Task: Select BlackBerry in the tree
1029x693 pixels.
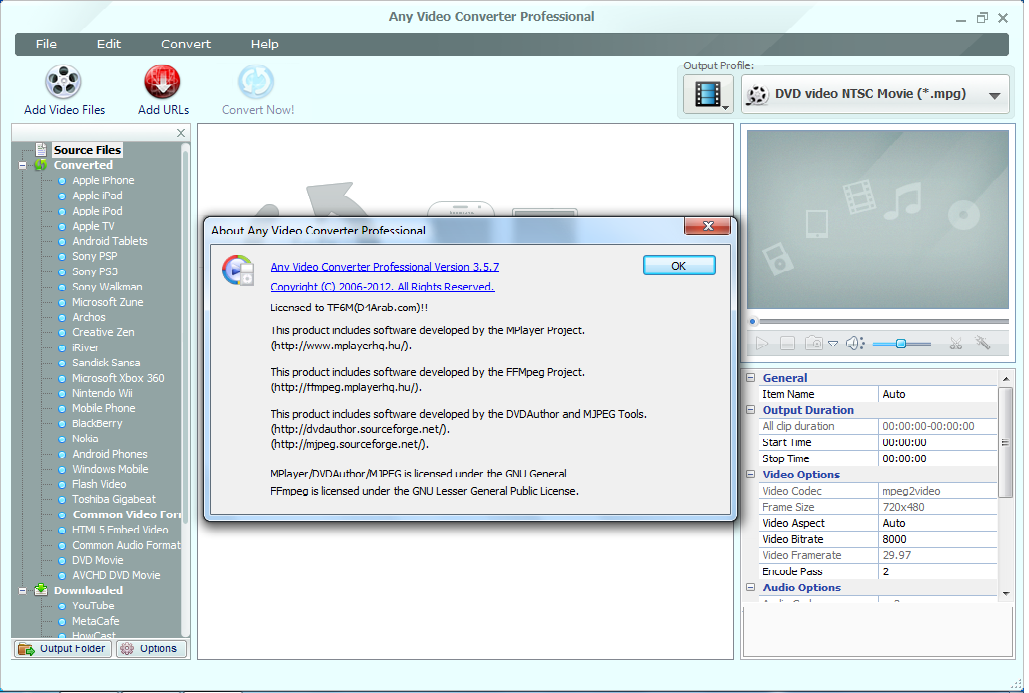Action: click(97, 423)
